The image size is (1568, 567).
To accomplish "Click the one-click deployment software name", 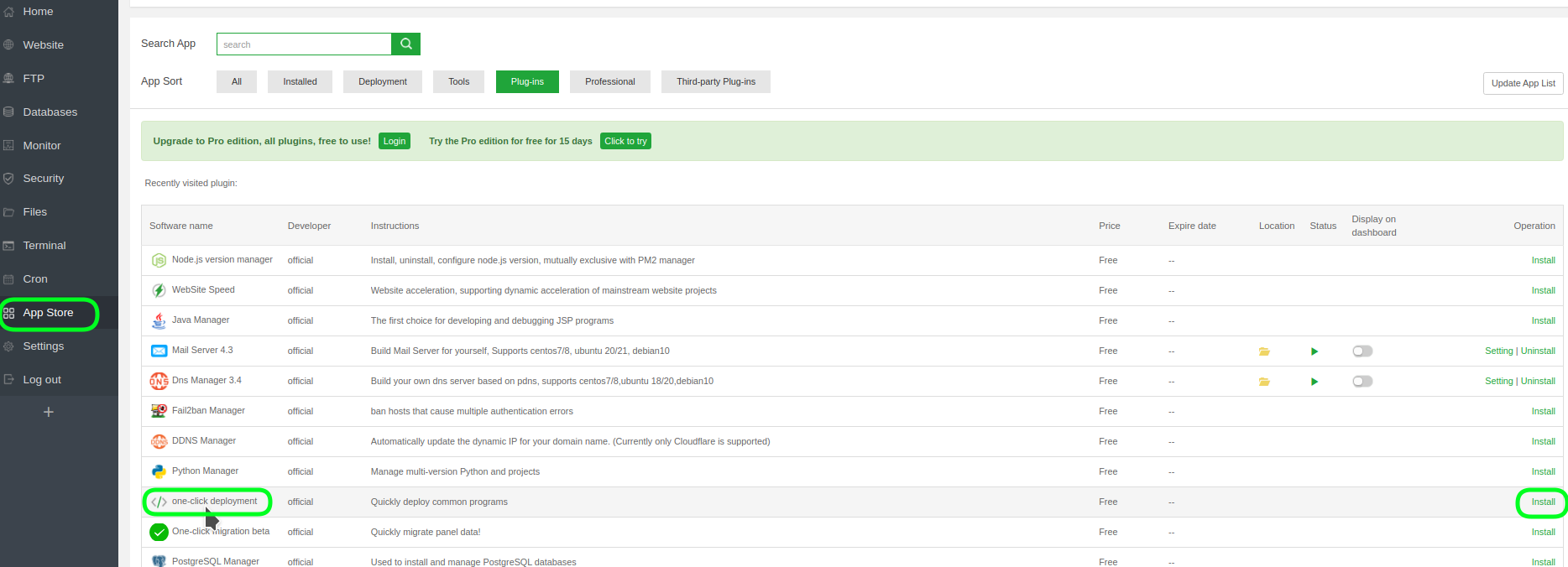I will click(215, 502).
